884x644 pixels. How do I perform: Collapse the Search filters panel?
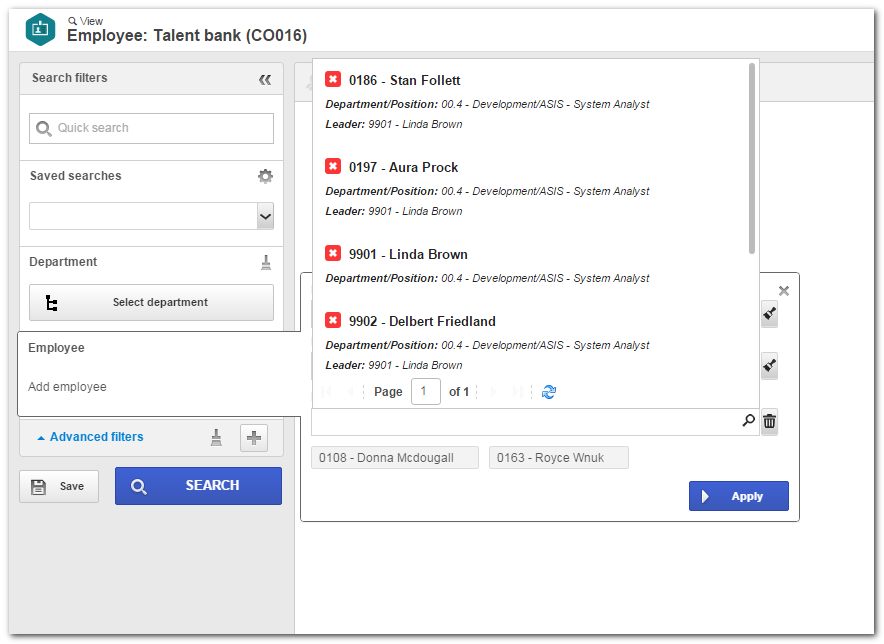point(265,80)
